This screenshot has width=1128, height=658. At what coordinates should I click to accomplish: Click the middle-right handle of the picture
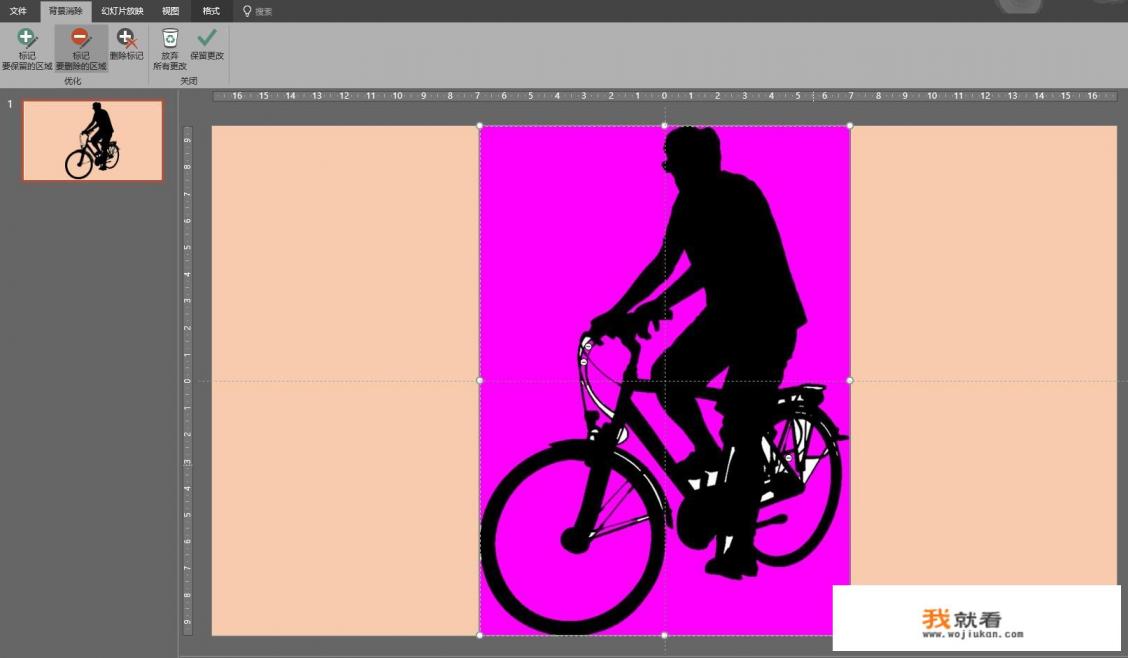pyautogui.click(x=850, y=380)
